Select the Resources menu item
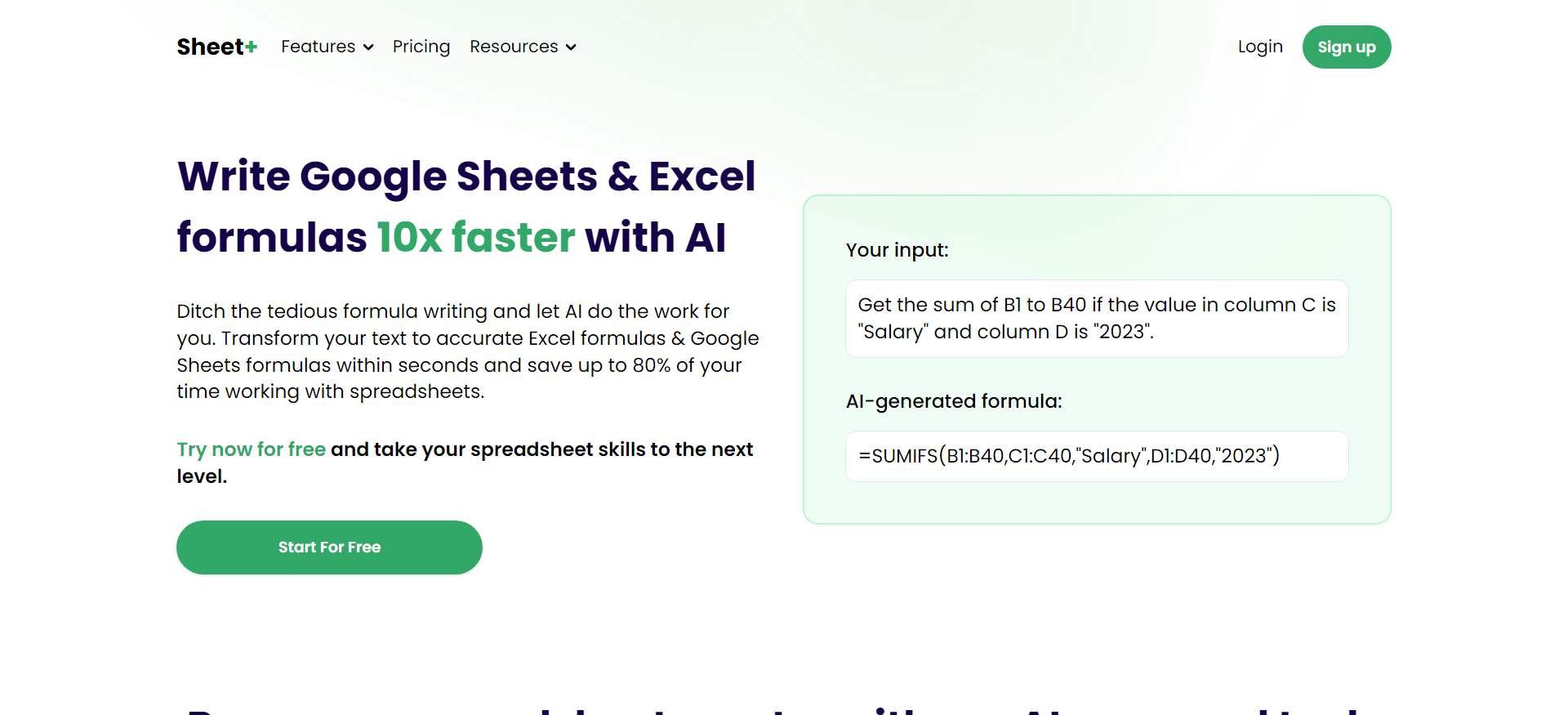Screen dimensions: 1568x715 (514, 47)
